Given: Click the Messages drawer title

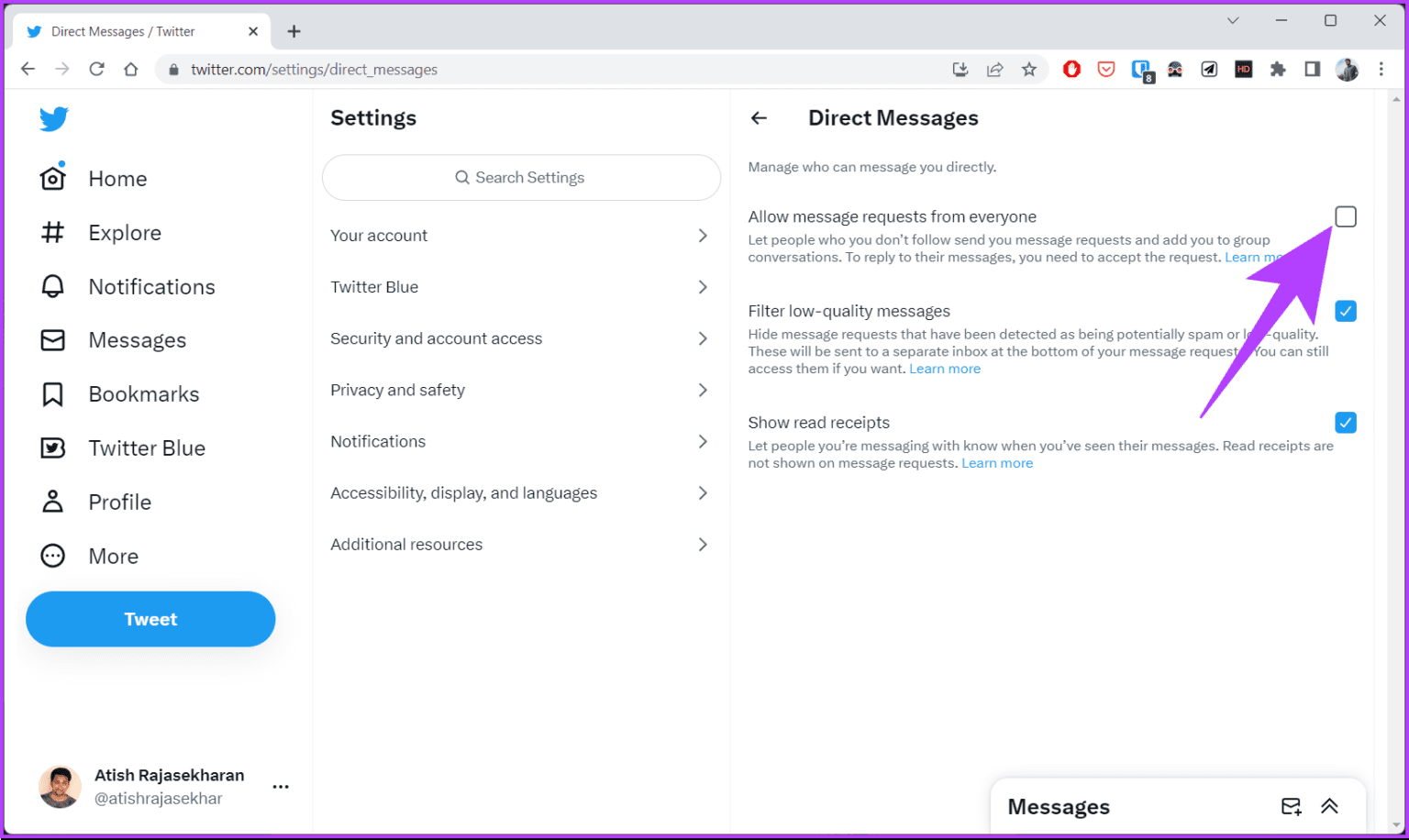Looking at the screenshot, I should tap(1059, 807).
